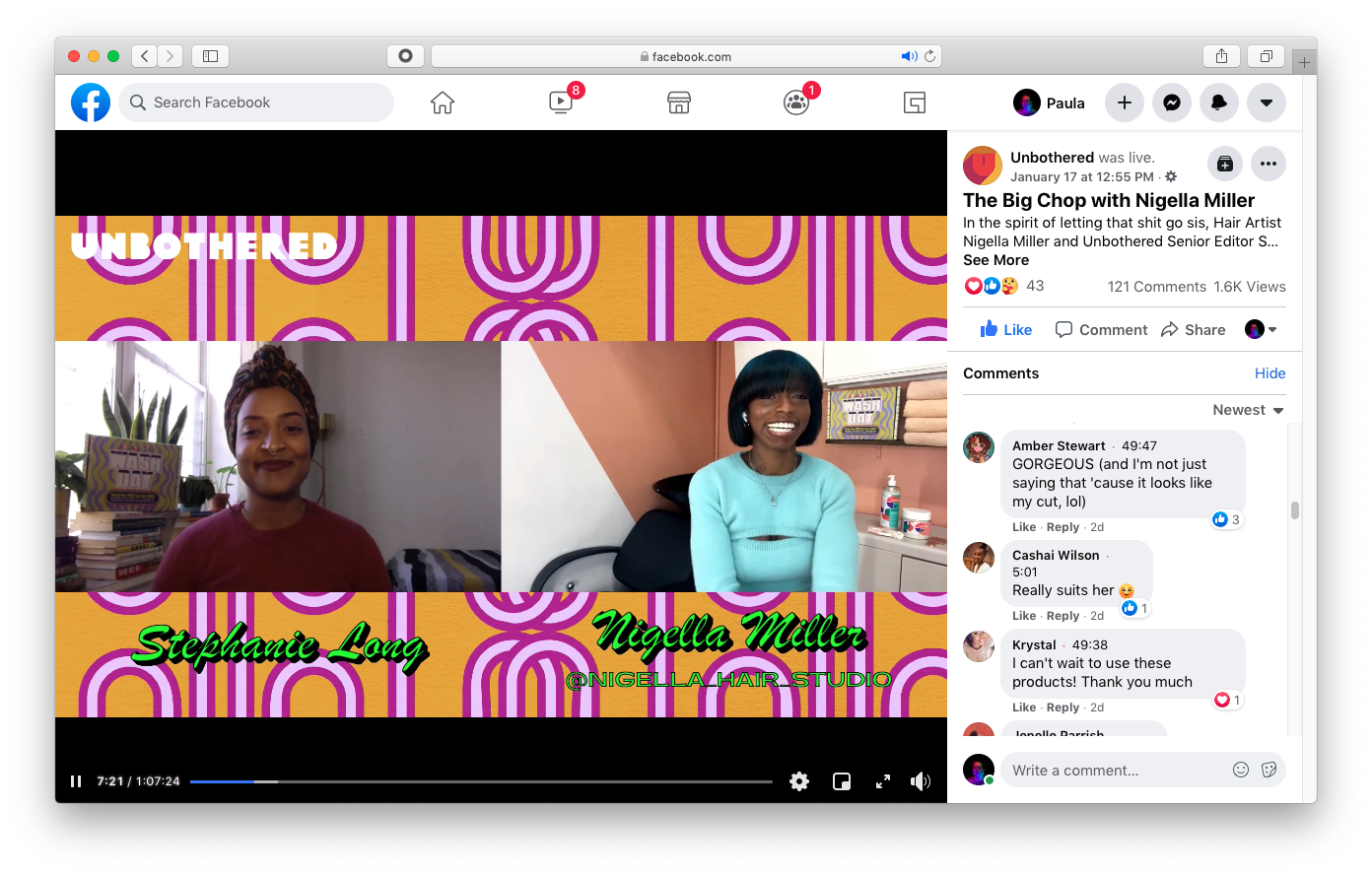Open the post audience settings gear
Image resolution: width=1372 pixels, height=876 pixels.
tap(1171, 177)
